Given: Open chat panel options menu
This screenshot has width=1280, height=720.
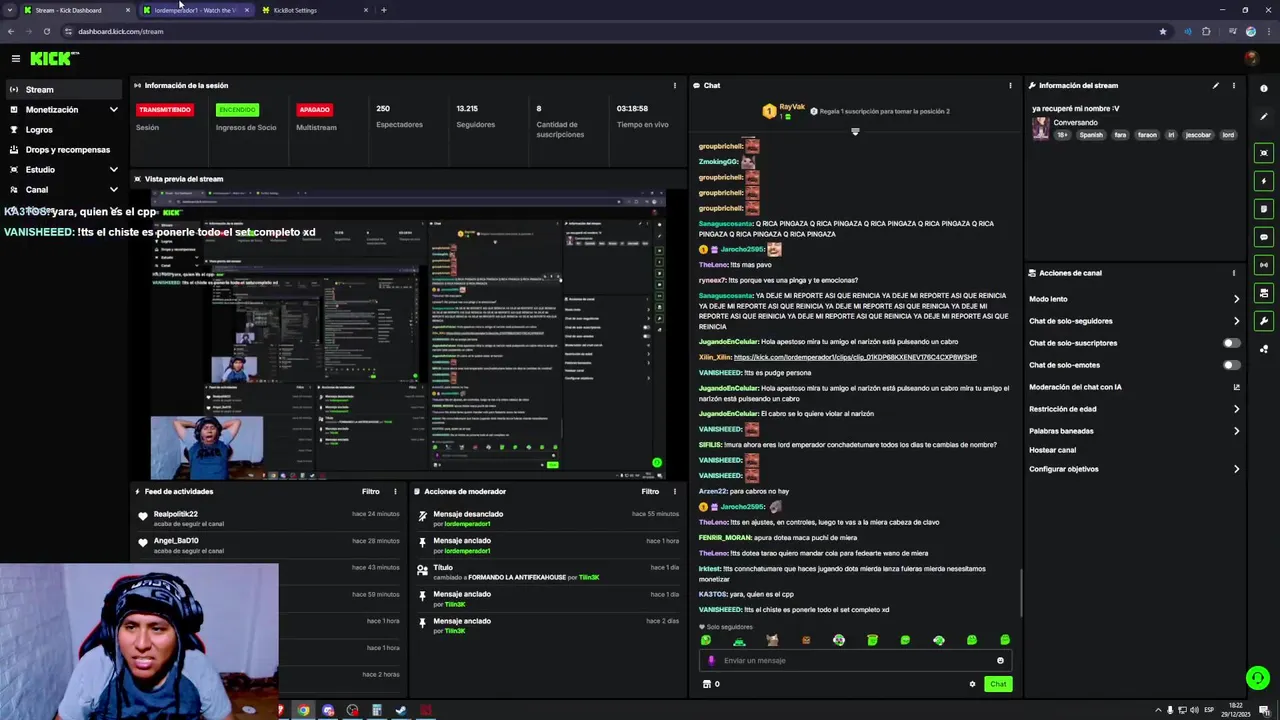Looking at the screenshot, I should point(1010,85).
